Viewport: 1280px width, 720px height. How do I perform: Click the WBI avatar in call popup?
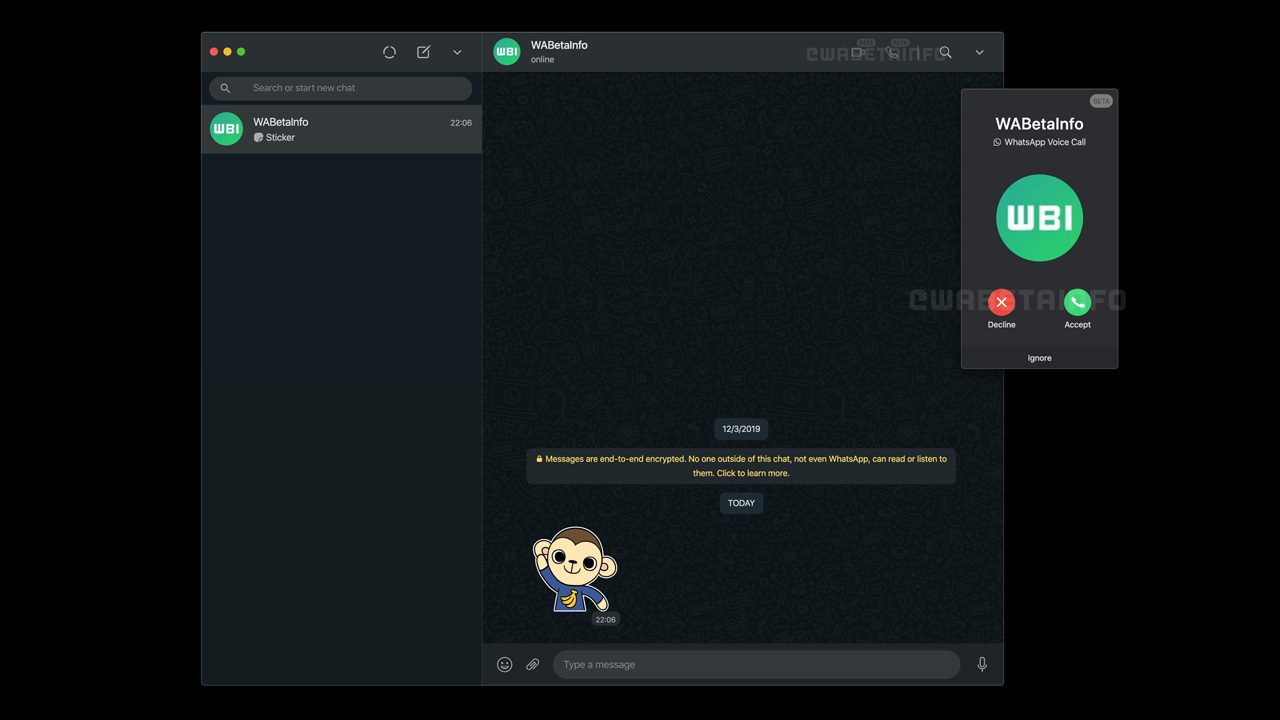click(x=1039, y=218)
